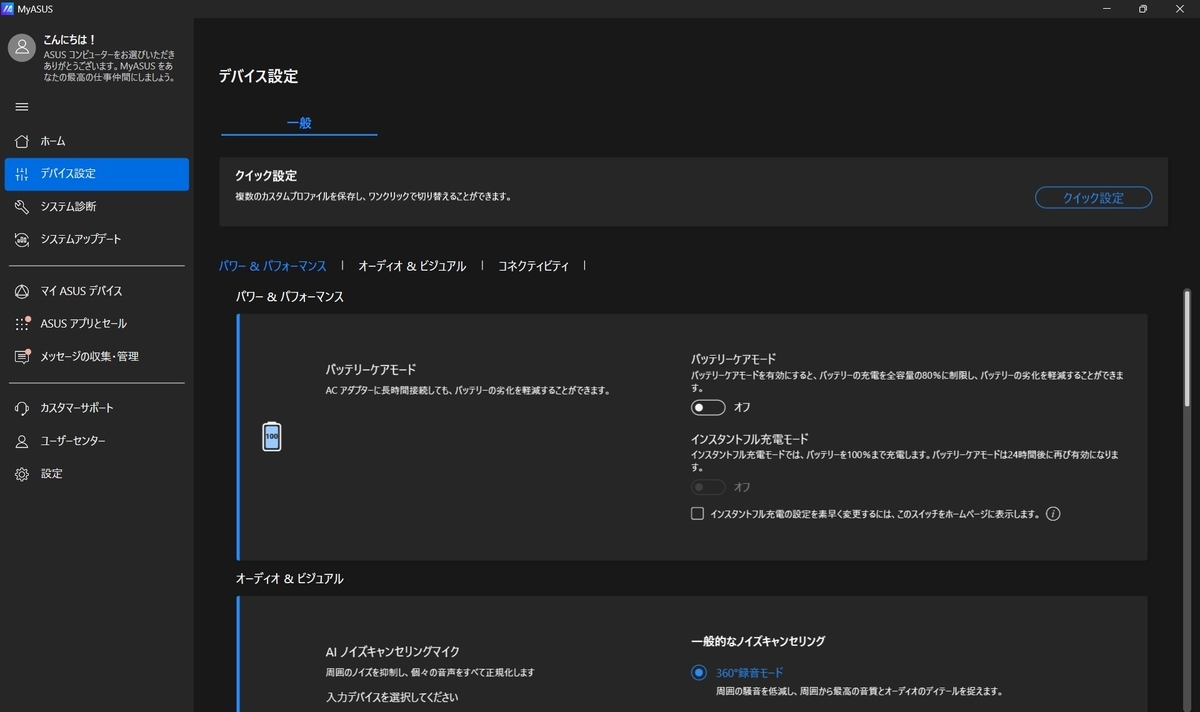Open ホーム in the sidebar

tap(97, 141)
